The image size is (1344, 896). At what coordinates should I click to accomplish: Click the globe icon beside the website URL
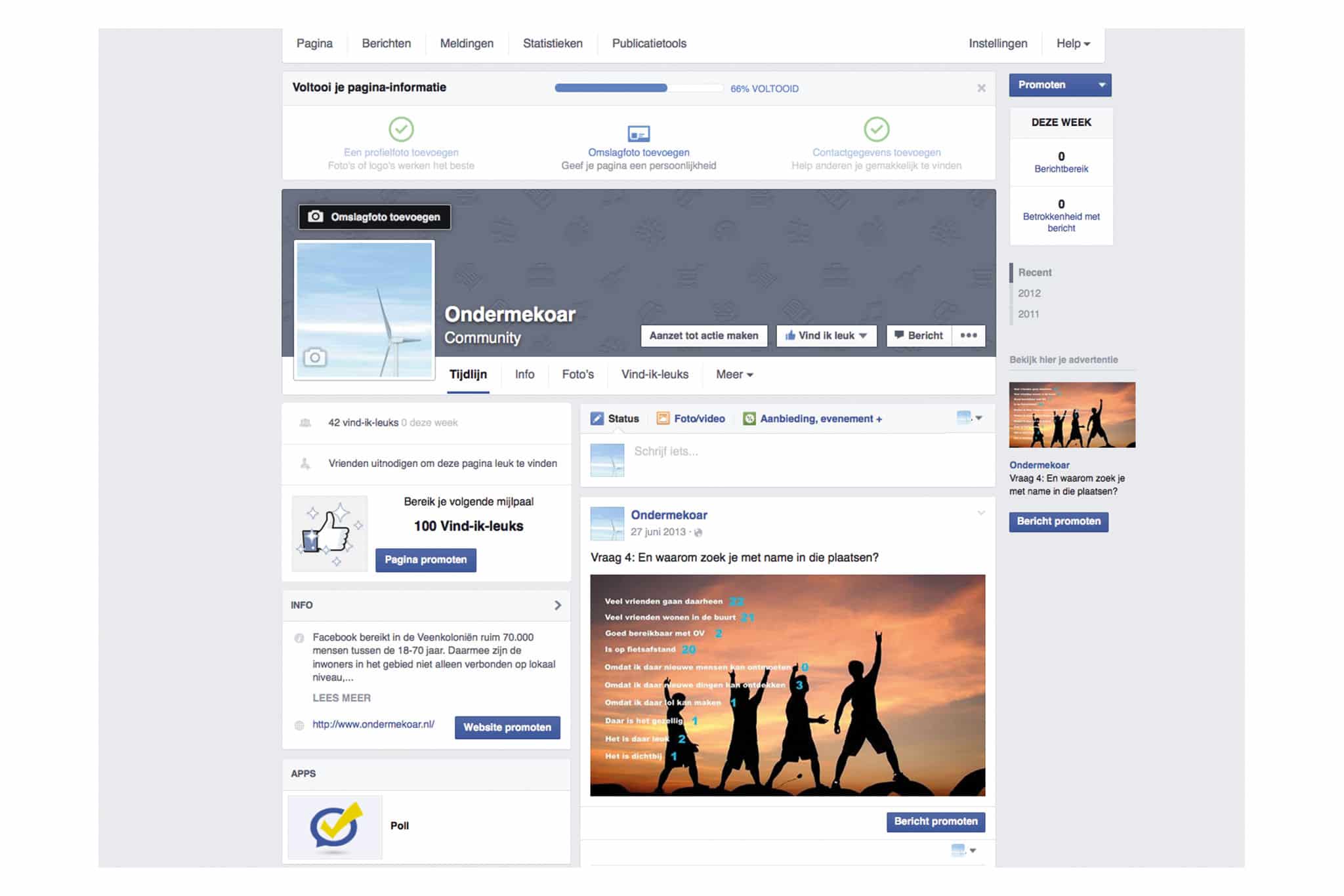coord(299,725)
